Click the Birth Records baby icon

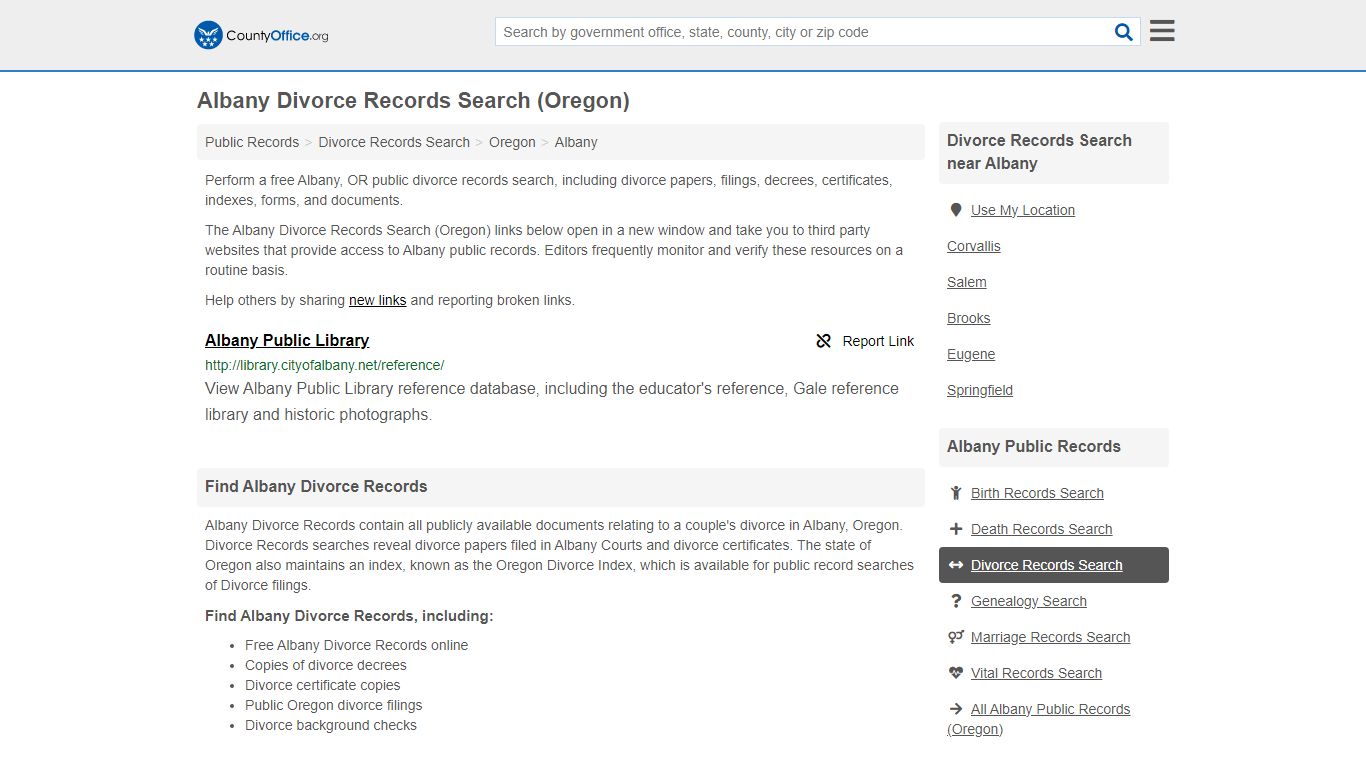tap(956, 493)
